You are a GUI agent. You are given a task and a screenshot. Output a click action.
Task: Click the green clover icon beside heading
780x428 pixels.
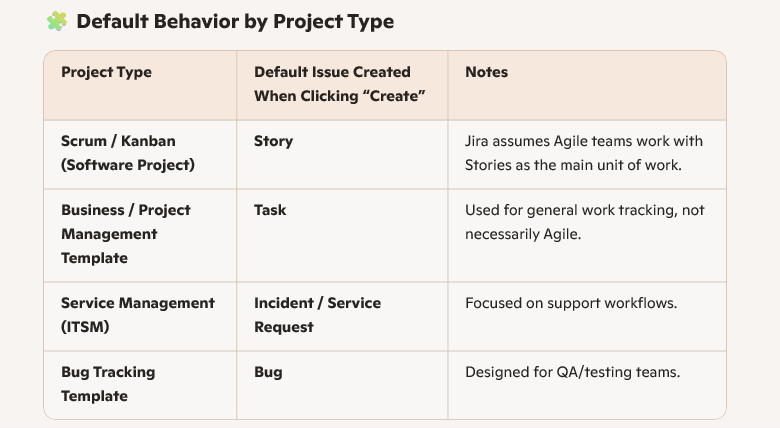point(56,21)
